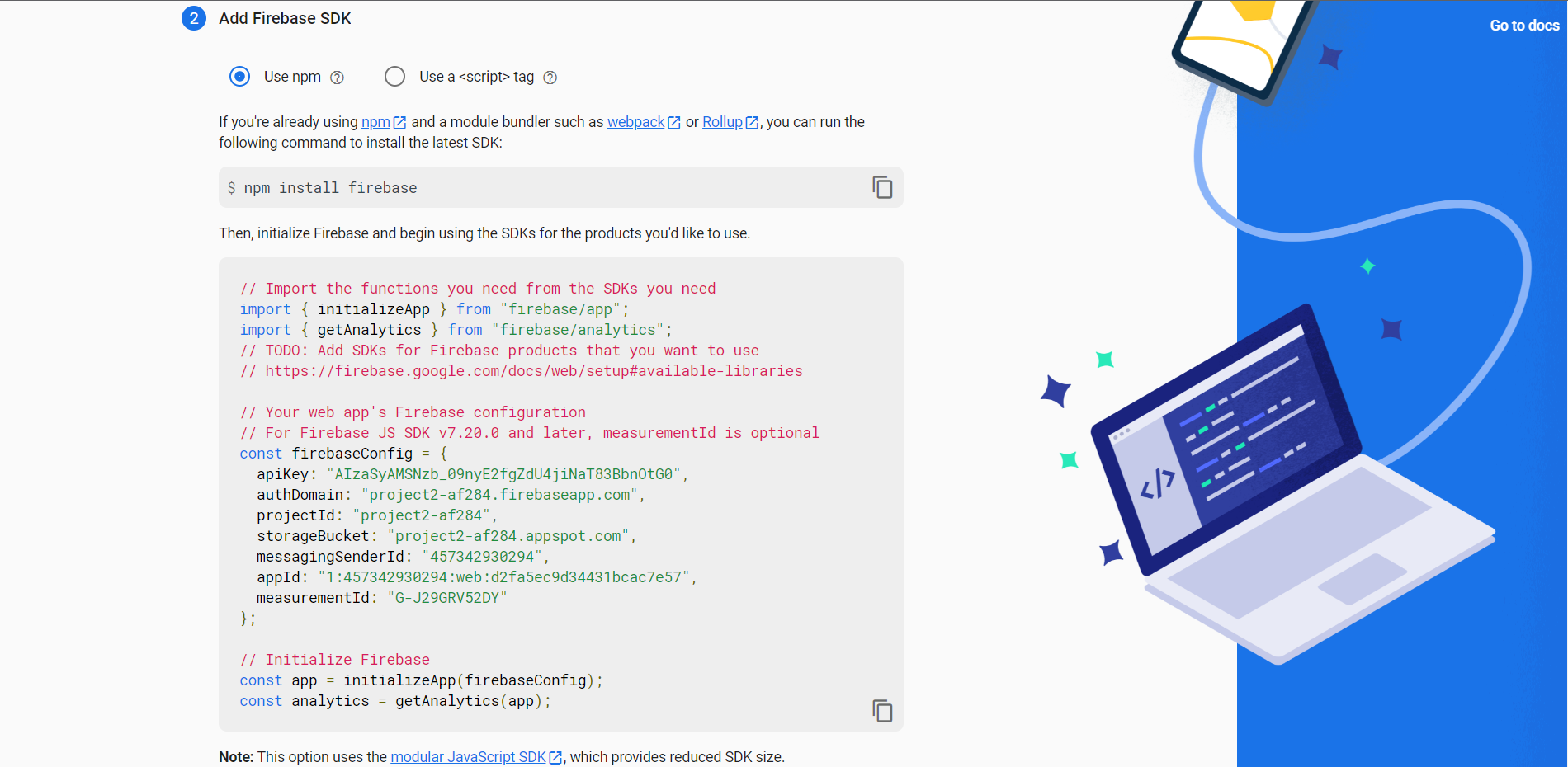Click the help icon beside Use npm
This screenshot has width=1568, height=767.
tap(337, 78)
